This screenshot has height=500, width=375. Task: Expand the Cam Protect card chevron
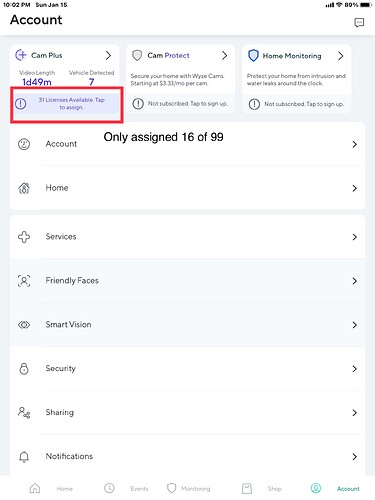tap(225, 55)
